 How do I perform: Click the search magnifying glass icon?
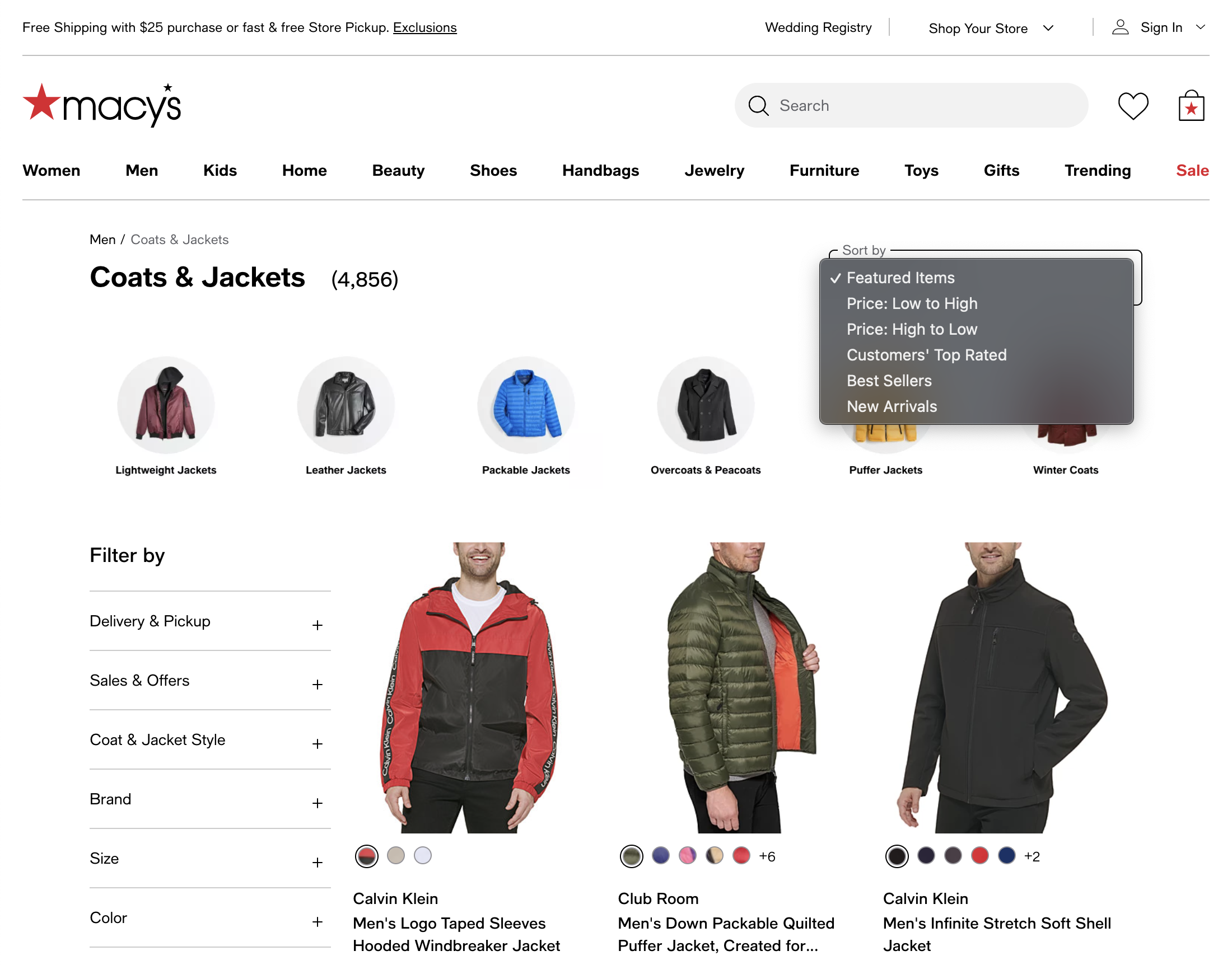pos(758,106)
